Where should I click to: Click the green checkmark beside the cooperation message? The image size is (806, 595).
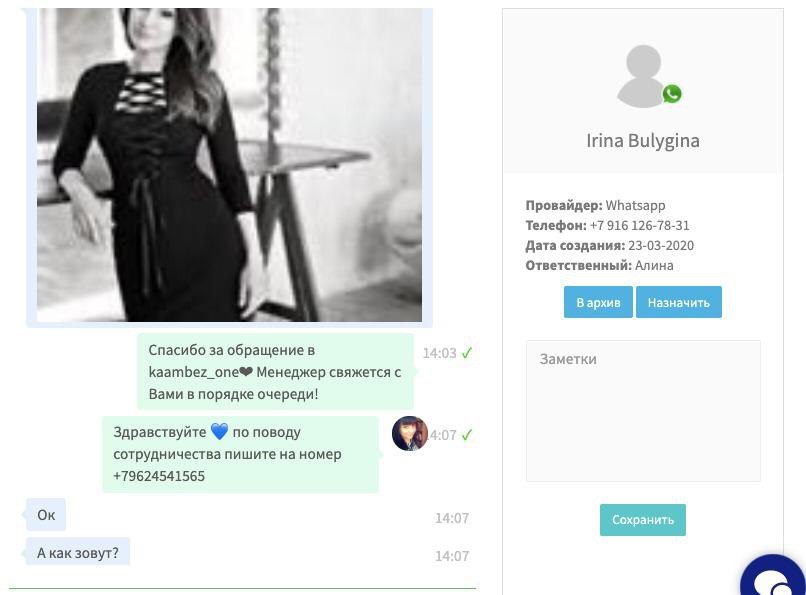(467, 435)
